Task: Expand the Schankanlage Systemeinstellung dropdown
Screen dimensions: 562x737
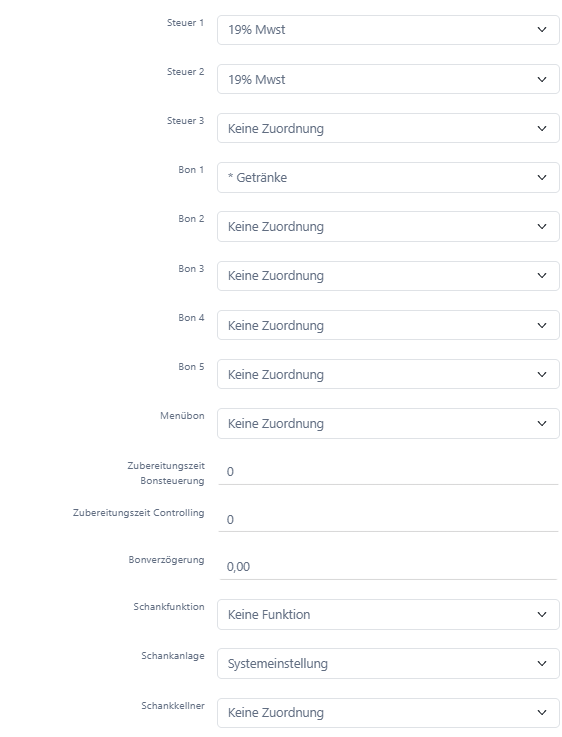Action: pyautogui.click(x=388, y=663)
